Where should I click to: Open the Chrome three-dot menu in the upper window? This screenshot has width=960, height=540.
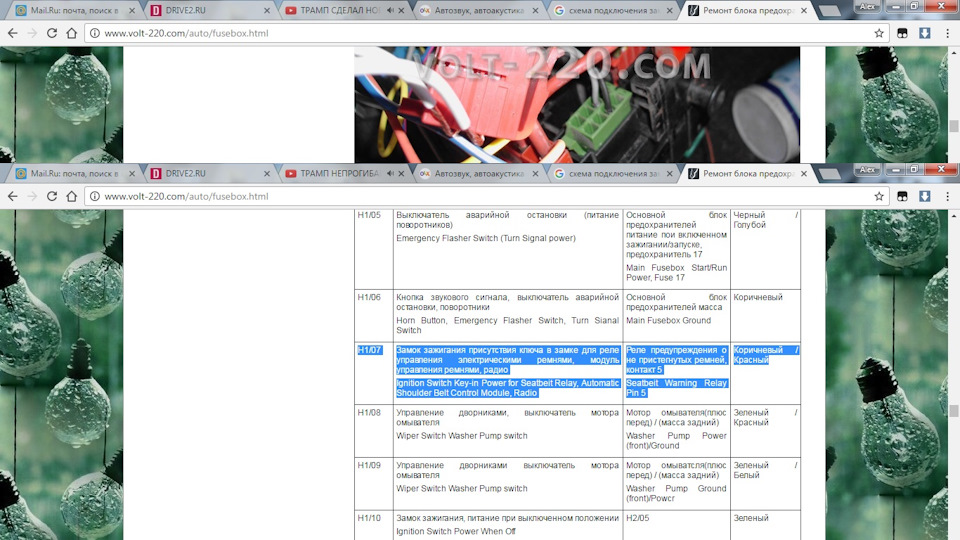click(947, 33)
